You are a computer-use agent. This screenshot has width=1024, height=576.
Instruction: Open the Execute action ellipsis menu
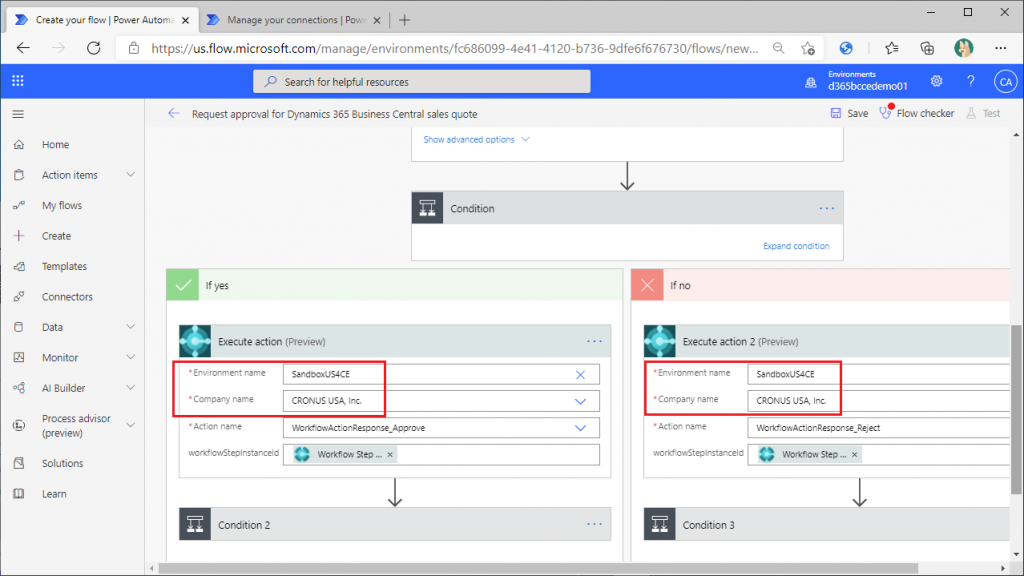pyautogui.click(x=594, y=342)
